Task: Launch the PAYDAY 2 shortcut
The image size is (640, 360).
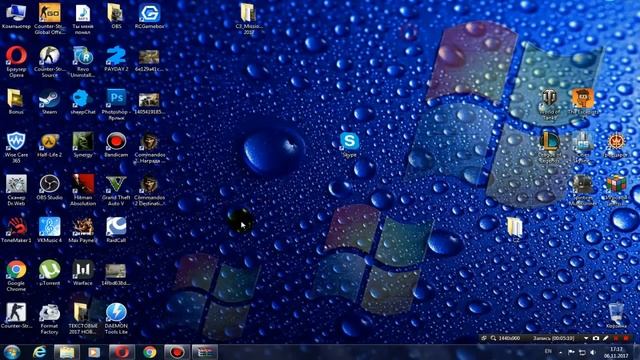Action: coord(116,59)
